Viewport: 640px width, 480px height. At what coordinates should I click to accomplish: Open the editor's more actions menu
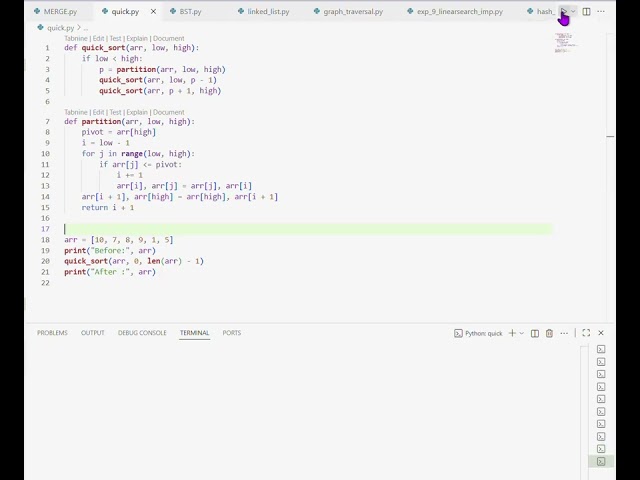click(x=601, y=12)
